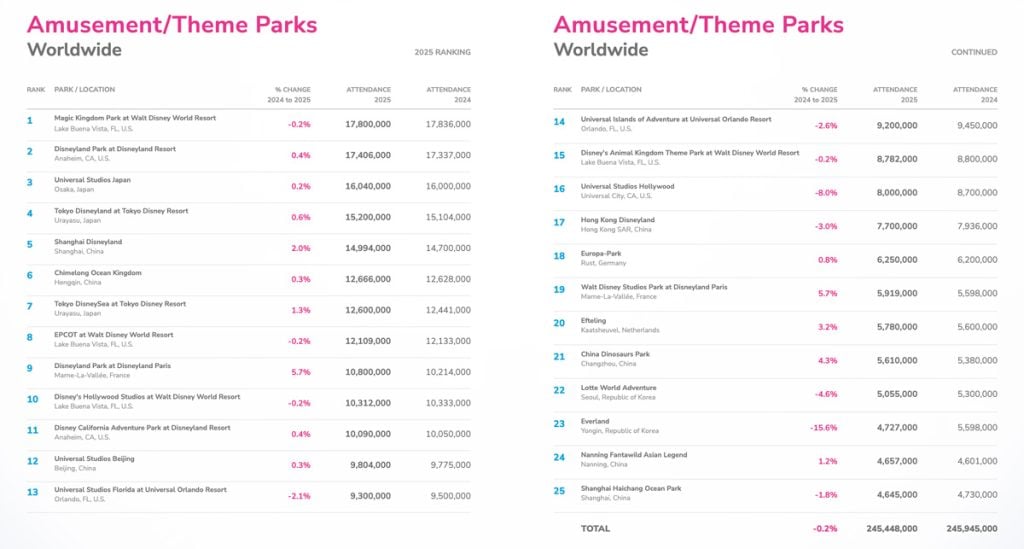Click the 245,448,000 total attendance 2025

coord(891,529)
